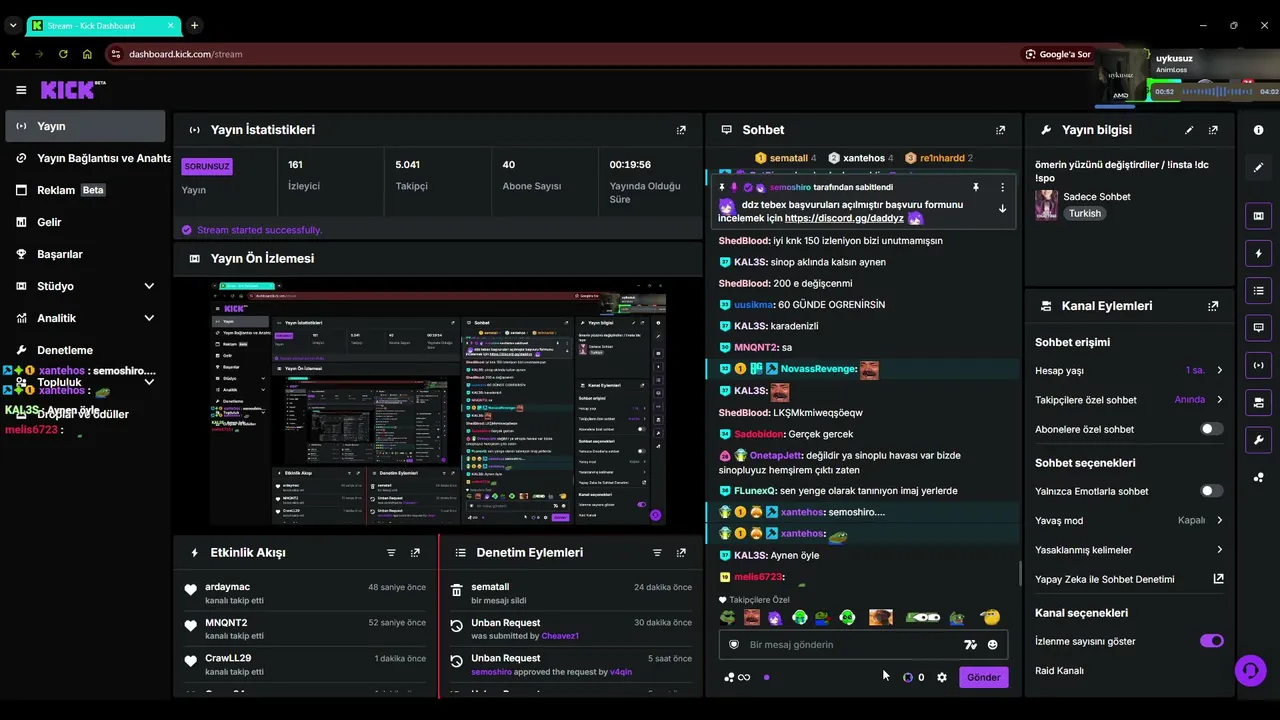Viewport: 1280px width, 720px height.
Task: Click the pencil icon in the right rail
Action: pos(1258,167)
